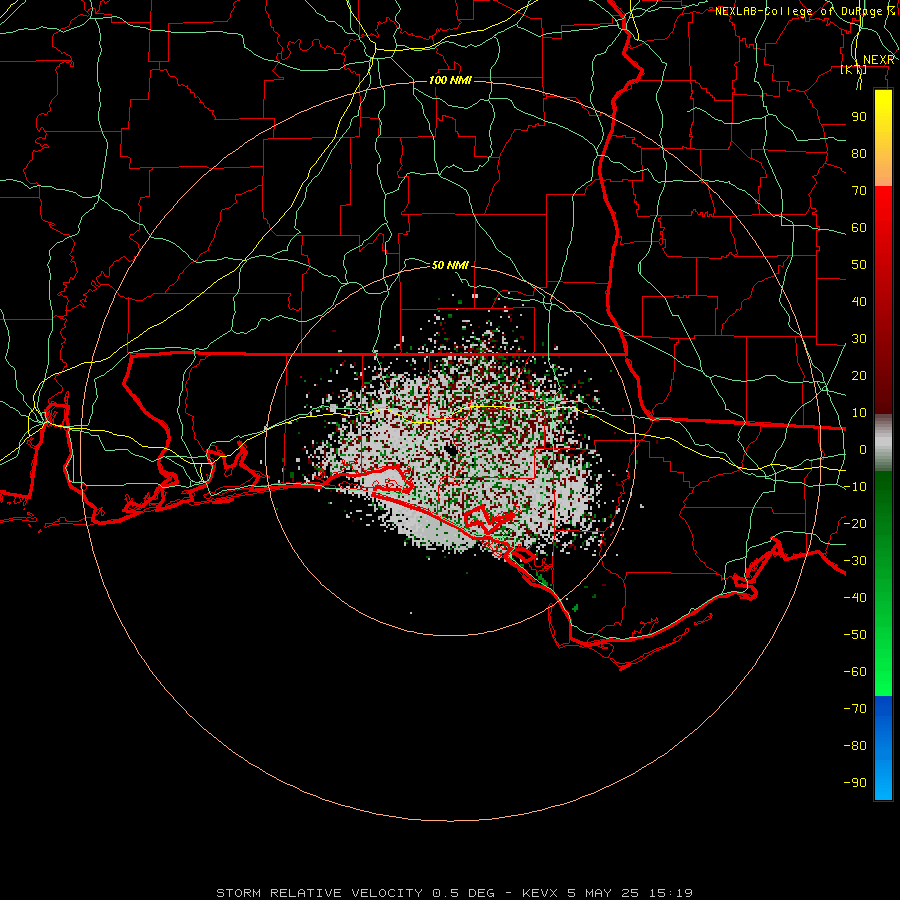Click the yellow NEXR label near the legend
This screenshot has height=900, width=900.
pos(878,60)
